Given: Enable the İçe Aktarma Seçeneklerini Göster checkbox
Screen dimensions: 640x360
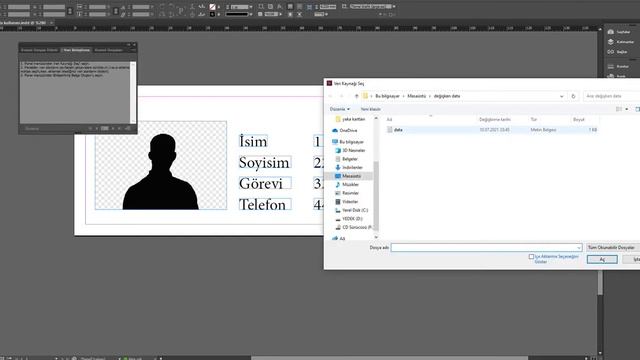Looking at the screenshot, I should coord(531,257).
